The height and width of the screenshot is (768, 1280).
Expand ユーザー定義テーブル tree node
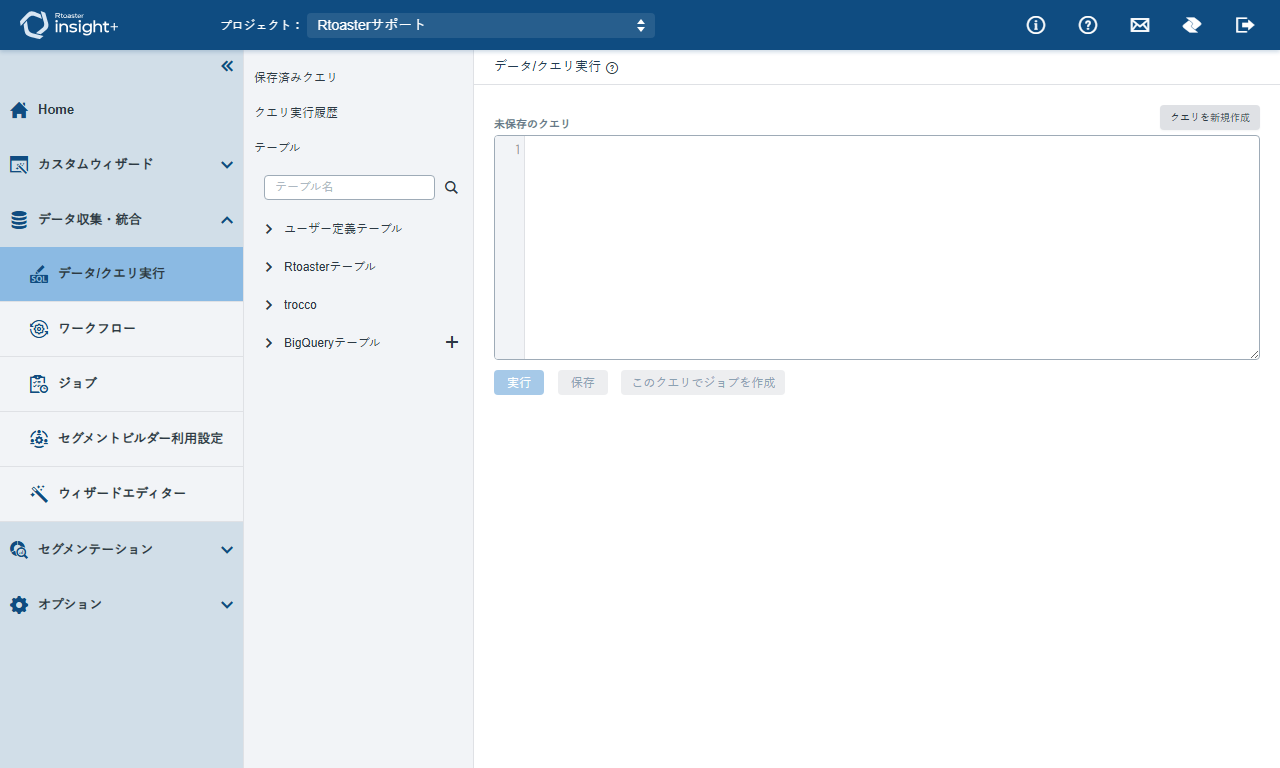tap(269, 229)
